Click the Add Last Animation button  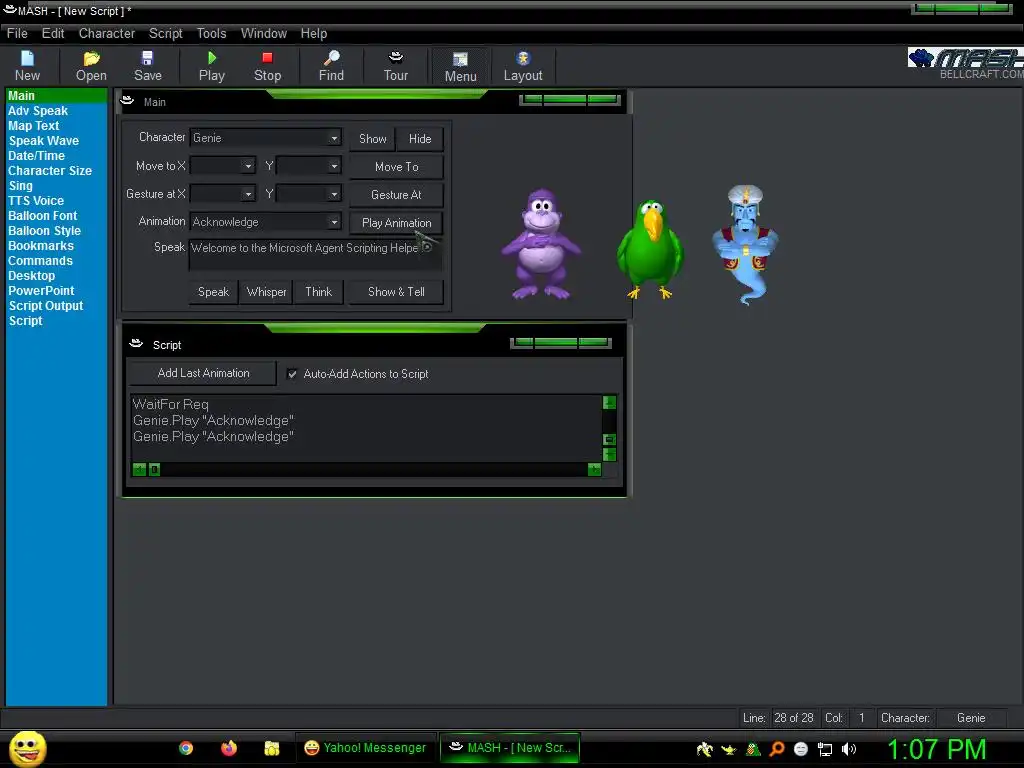tap(203, 373)
